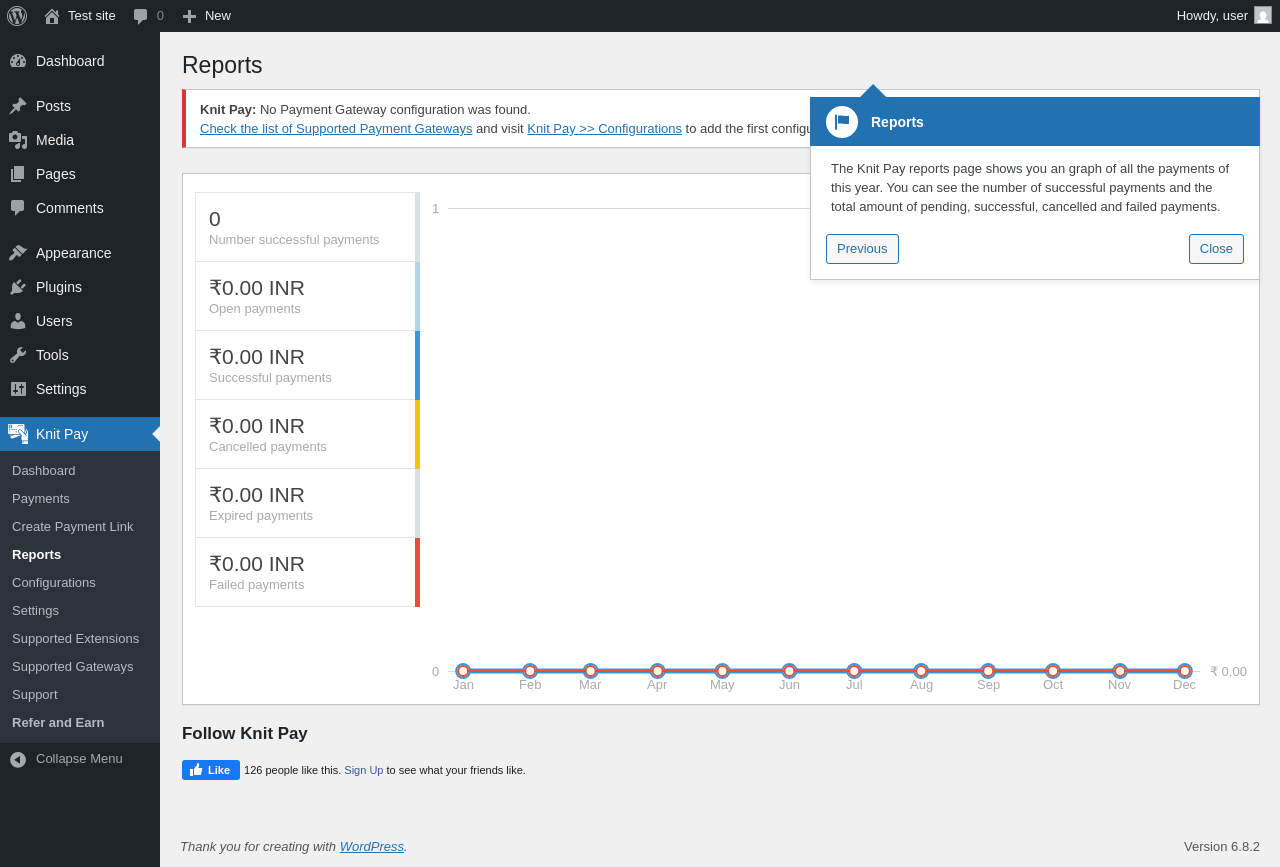Screen dimensions: 1280x867
Task: Open the Knit Pay menu item
Action: pyautogui.click(x=80, y=434)
